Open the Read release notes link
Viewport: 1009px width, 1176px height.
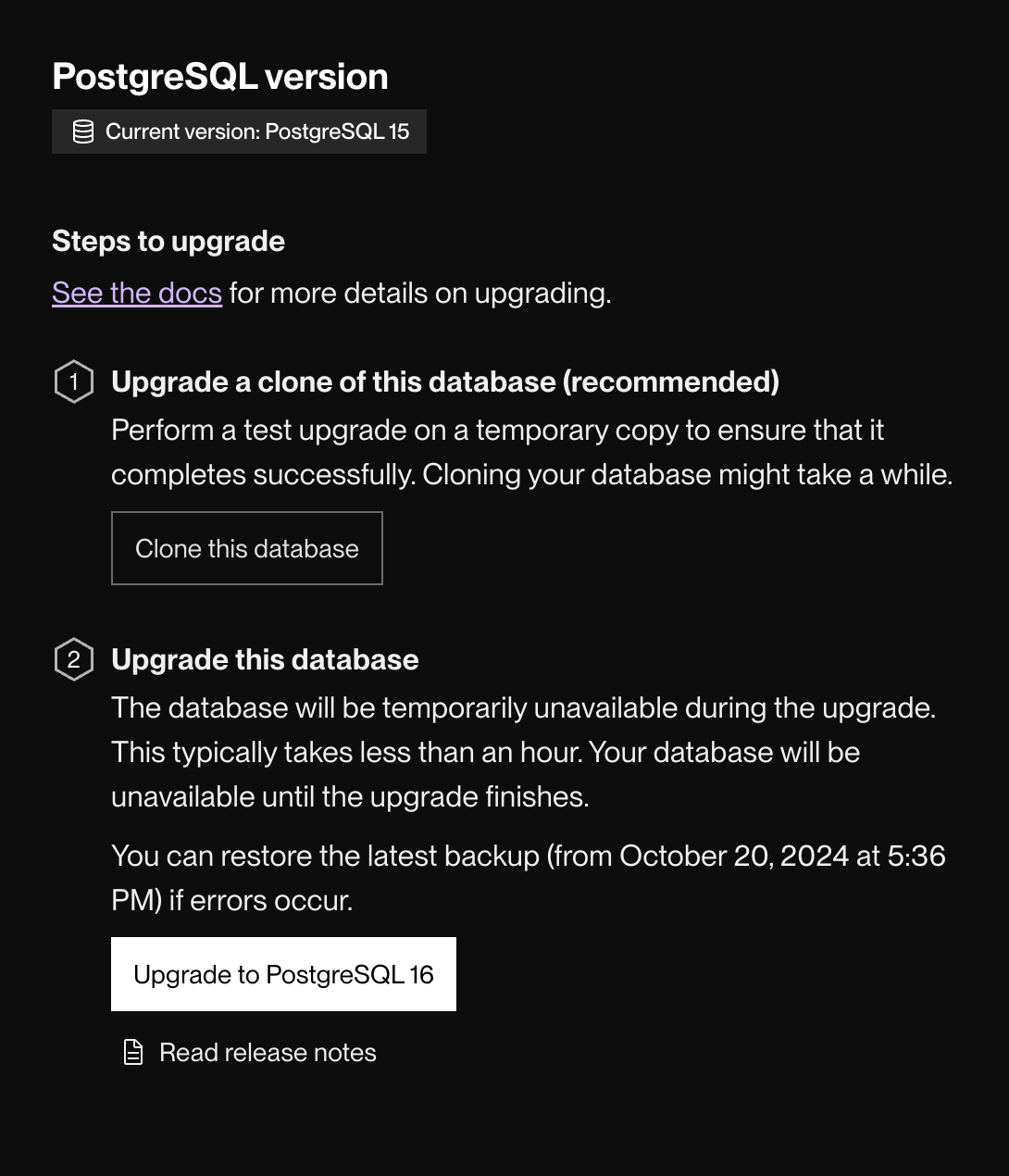[268, 1052]
